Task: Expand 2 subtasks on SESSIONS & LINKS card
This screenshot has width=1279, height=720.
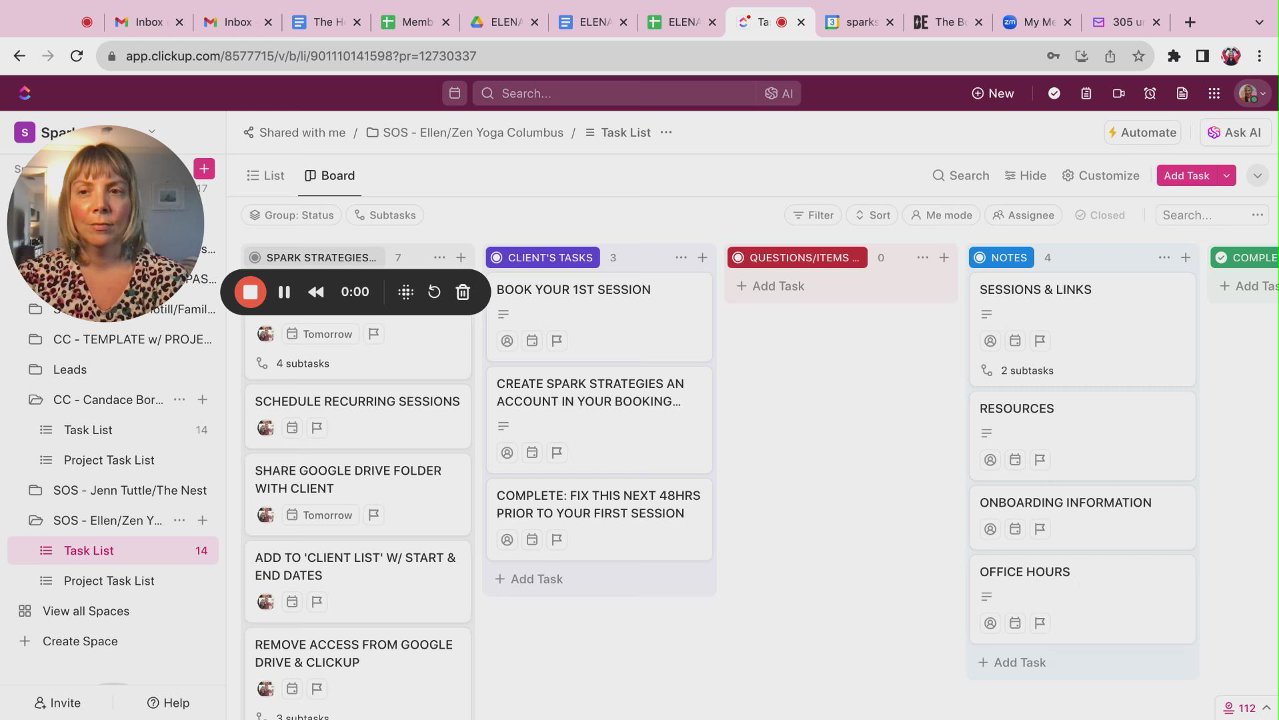Action: [1017, 371]
